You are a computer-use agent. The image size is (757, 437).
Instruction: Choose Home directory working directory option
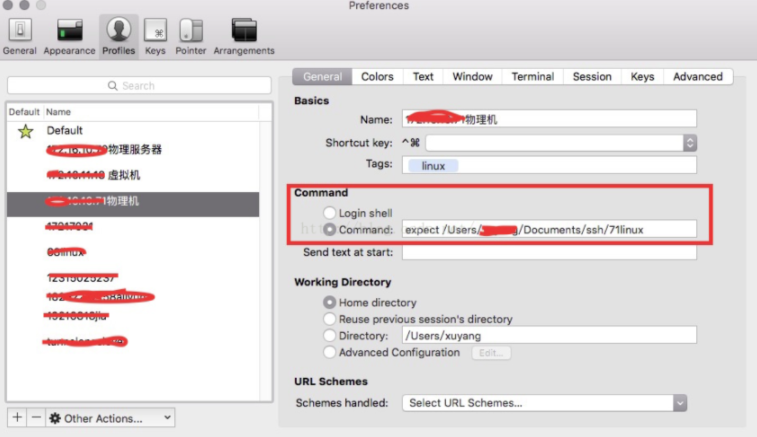click(329, 302)
